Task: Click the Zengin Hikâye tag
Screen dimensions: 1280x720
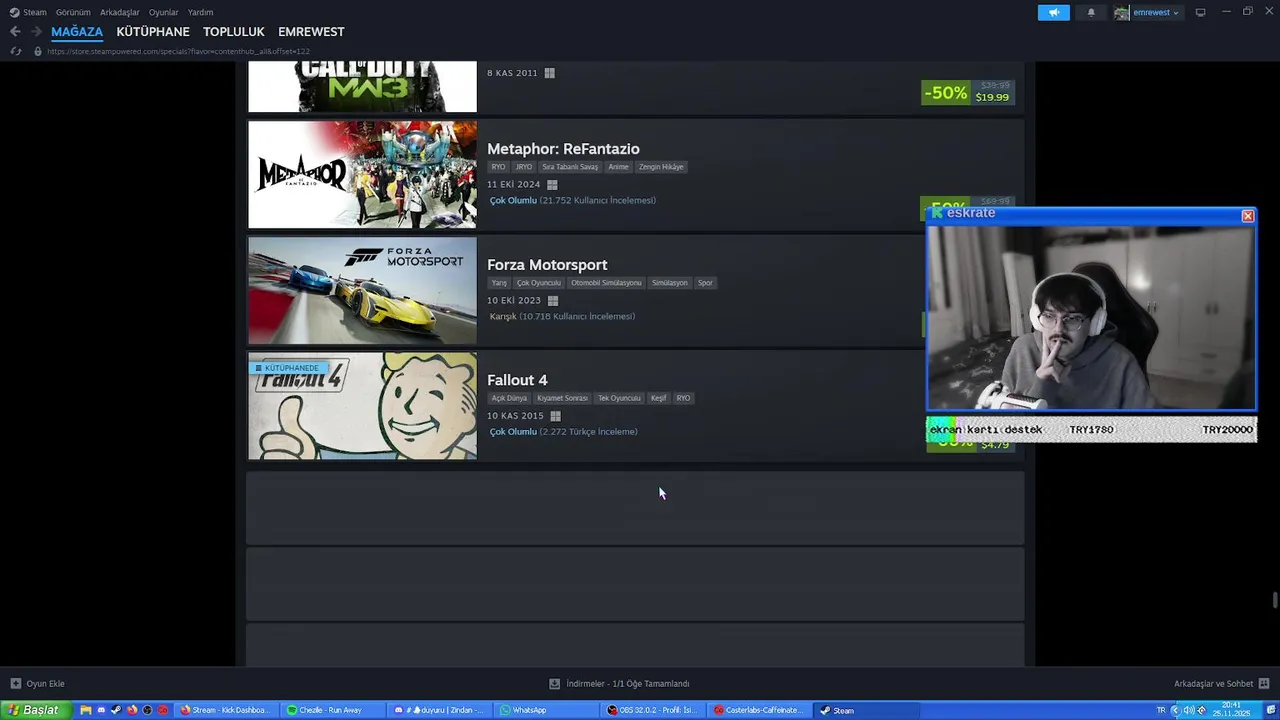Action: (x=662, y=167)
